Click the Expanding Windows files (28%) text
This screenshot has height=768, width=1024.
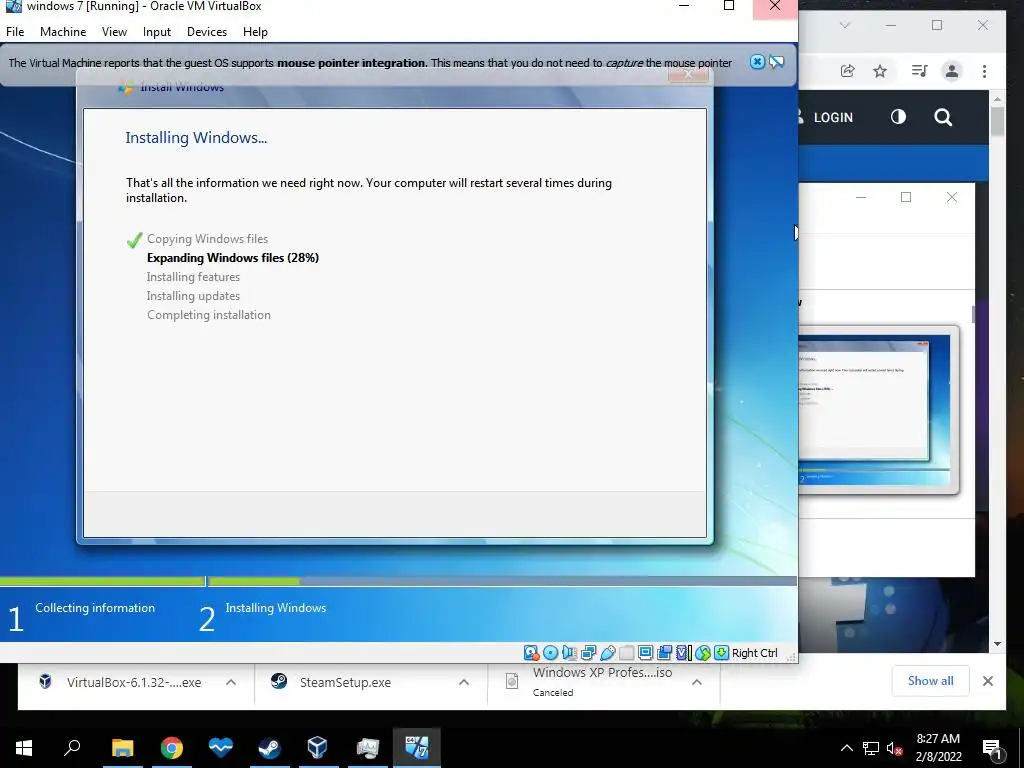[232, 258]
